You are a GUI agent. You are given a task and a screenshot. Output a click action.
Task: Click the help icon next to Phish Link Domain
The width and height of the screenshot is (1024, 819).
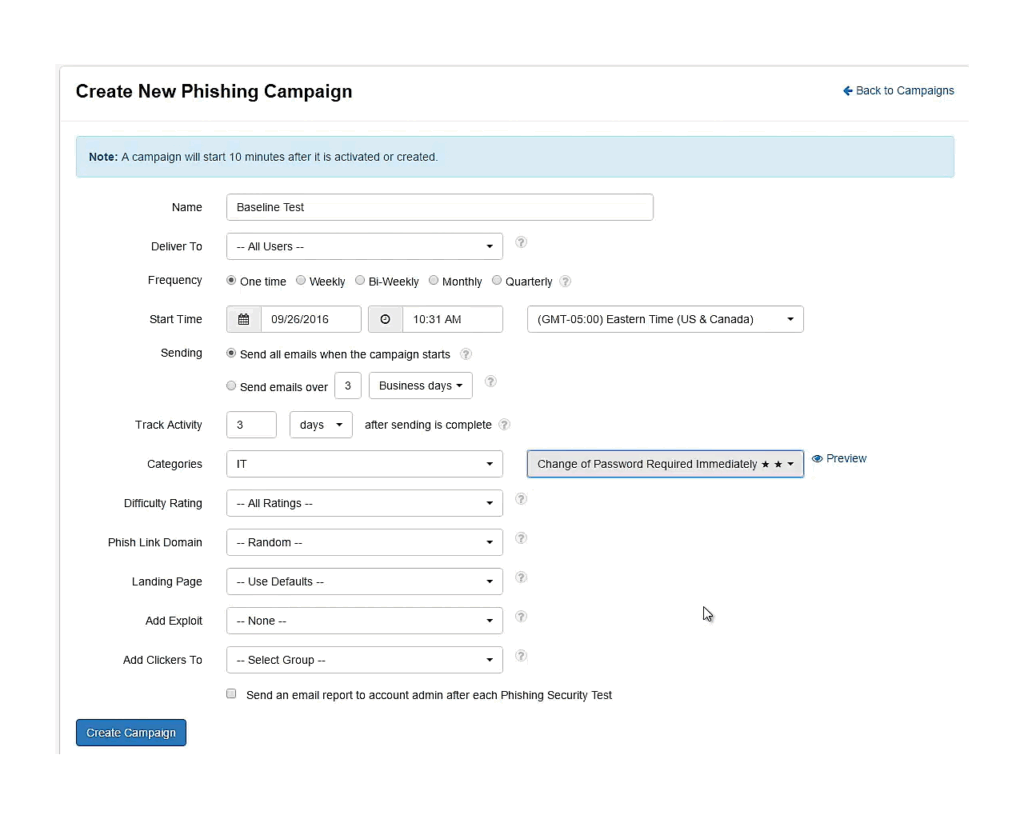(x=521, y=538)
